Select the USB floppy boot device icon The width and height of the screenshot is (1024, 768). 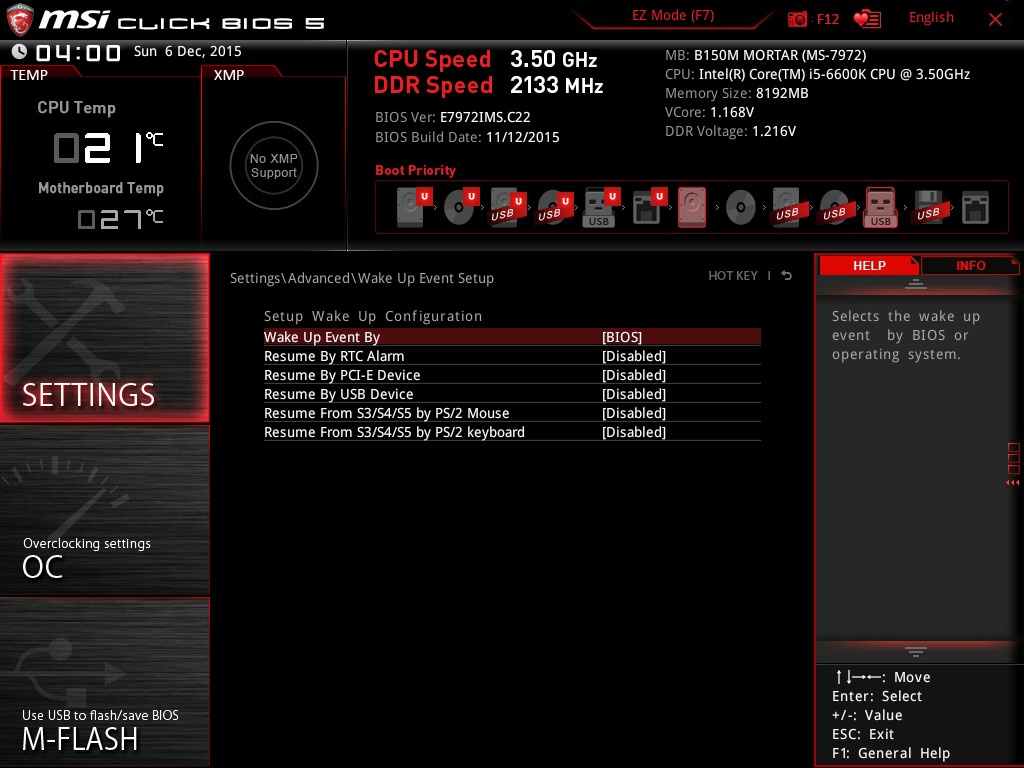928,208
